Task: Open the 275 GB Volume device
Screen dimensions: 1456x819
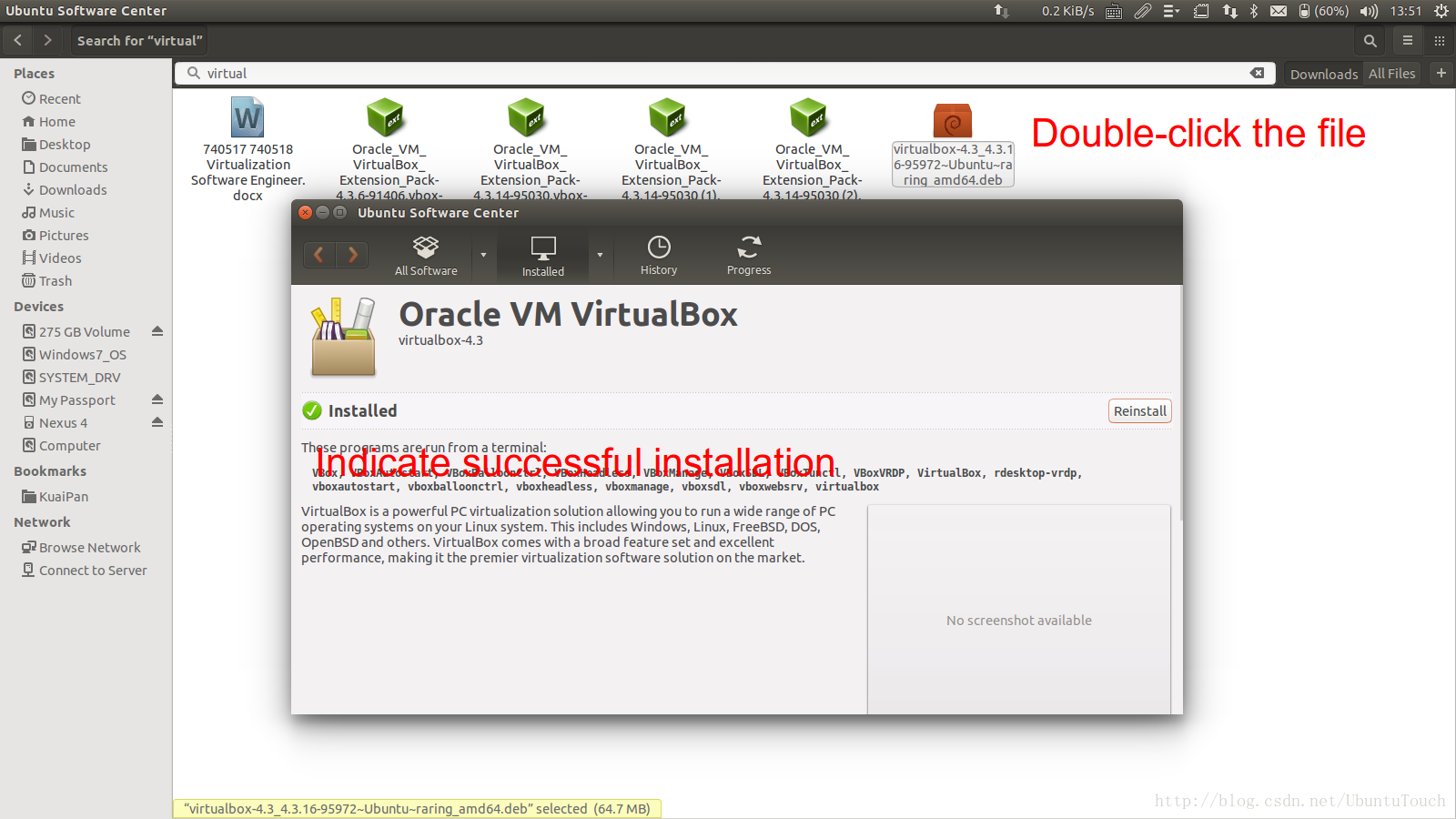Action: 84,331
